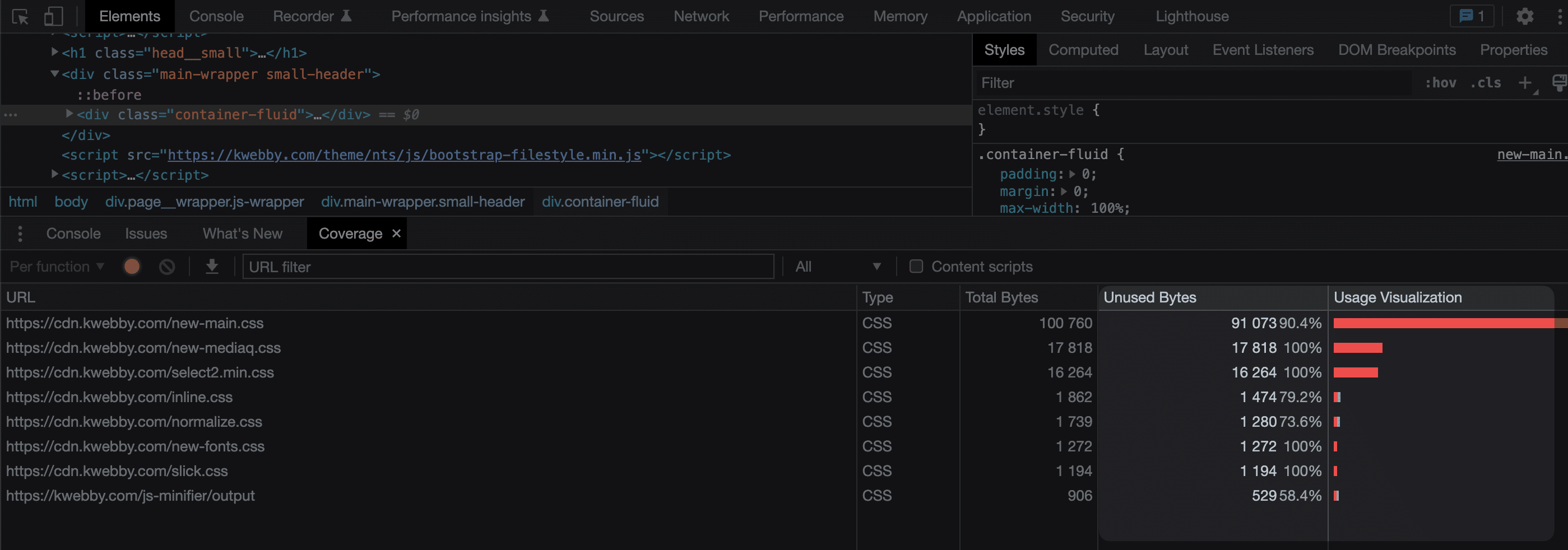Activate the inspect element picker icon
The width and height of the screenshot is (1568, 550).
point(20,17)
